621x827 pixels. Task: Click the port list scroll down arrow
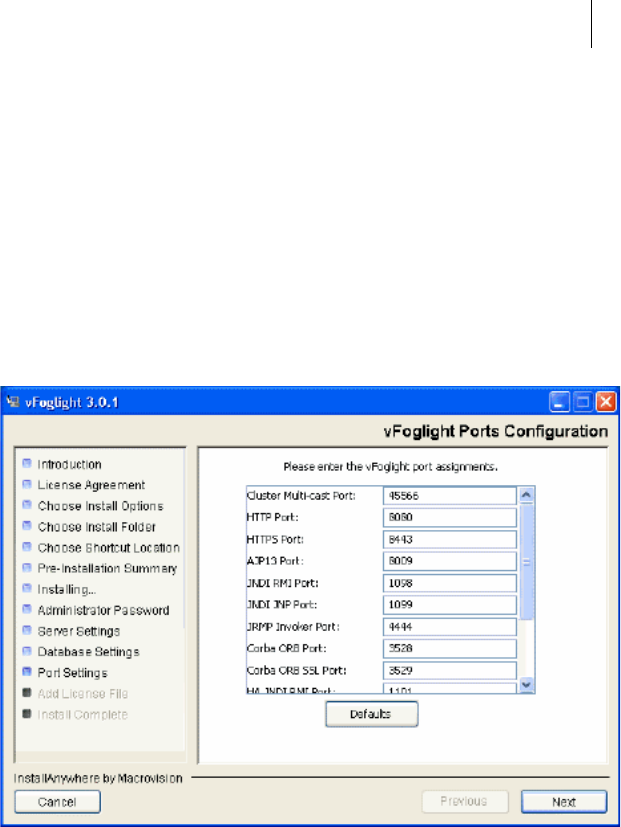click(526, 685)
